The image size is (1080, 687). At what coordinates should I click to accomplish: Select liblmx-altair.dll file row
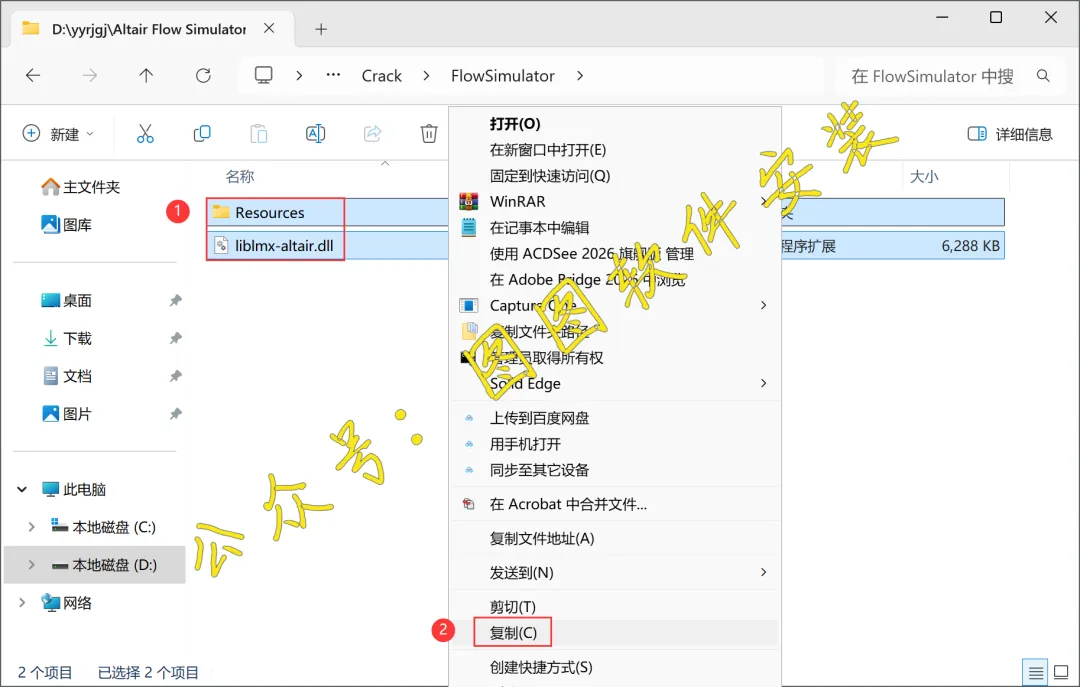tap(605, 245)
